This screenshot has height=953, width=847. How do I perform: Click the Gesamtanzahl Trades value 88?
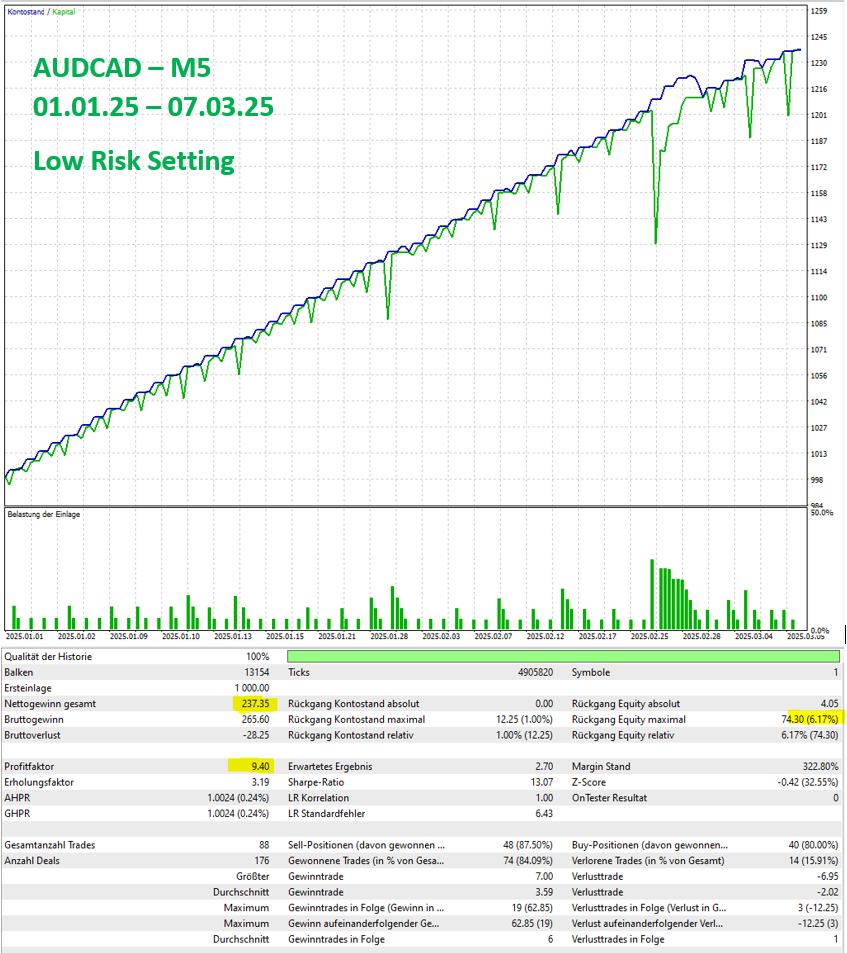click(x=264, y=845)
